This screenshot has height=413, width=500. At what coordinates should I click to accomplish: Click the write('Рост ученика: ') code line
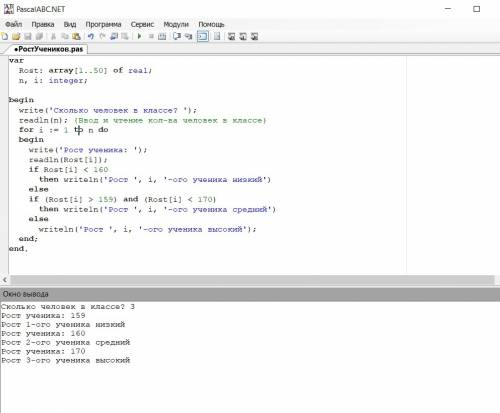pos(88,150)
